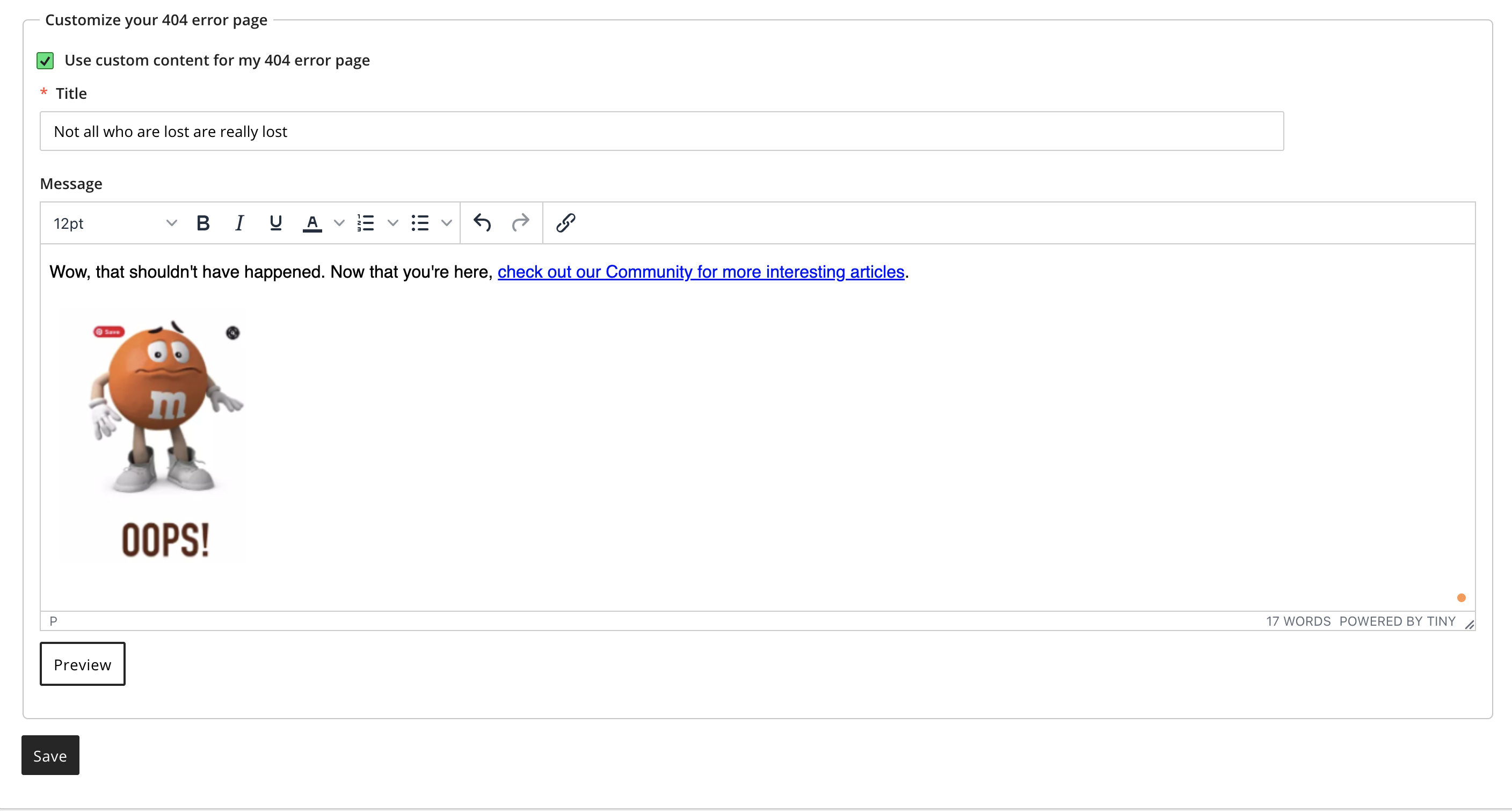Insert a bulleted list

point(420,223)
